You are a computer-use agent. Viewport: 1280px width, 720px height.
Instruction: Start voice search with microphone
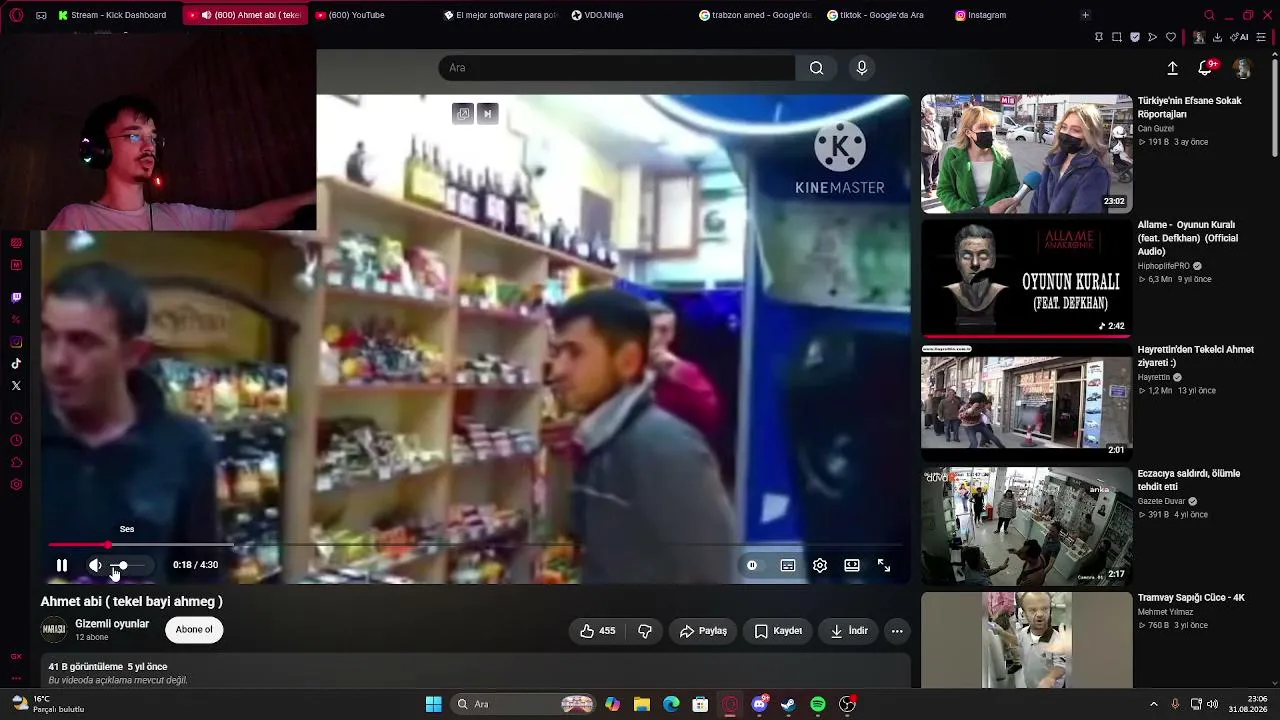pyautogui.click(x=862, y=68)
